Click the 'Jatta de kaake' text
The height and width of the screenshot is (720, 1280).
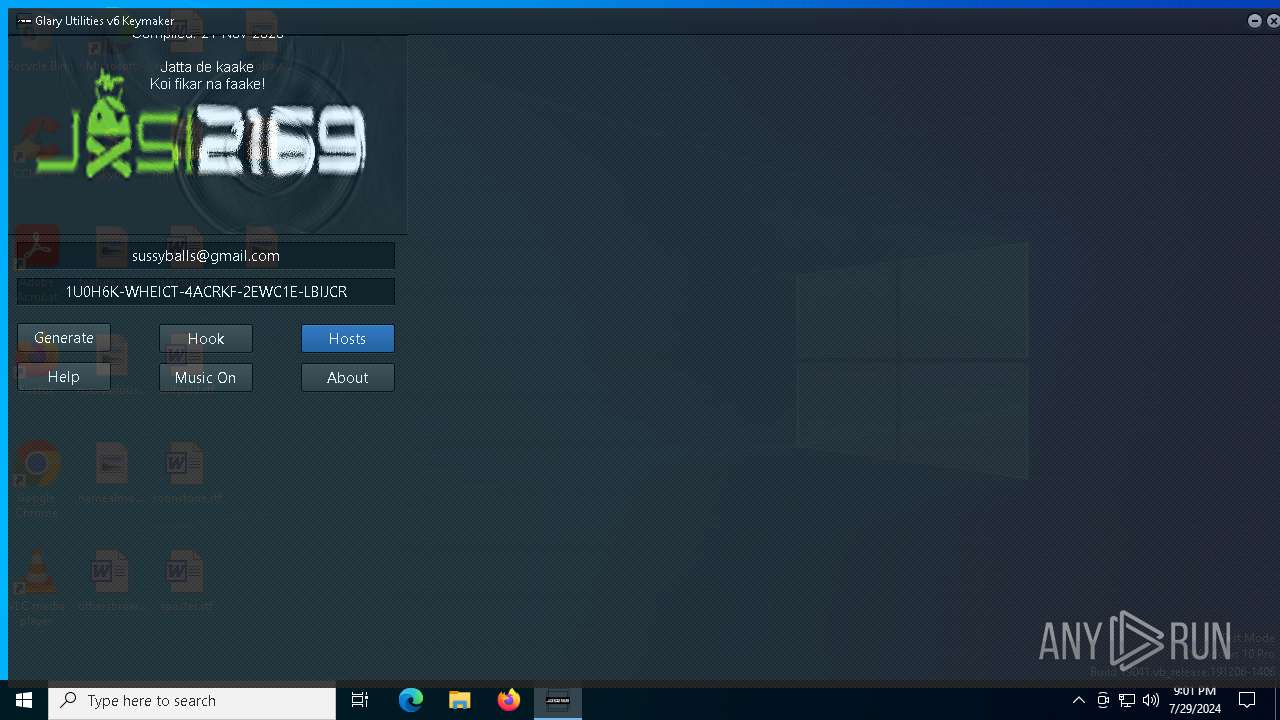207,67
